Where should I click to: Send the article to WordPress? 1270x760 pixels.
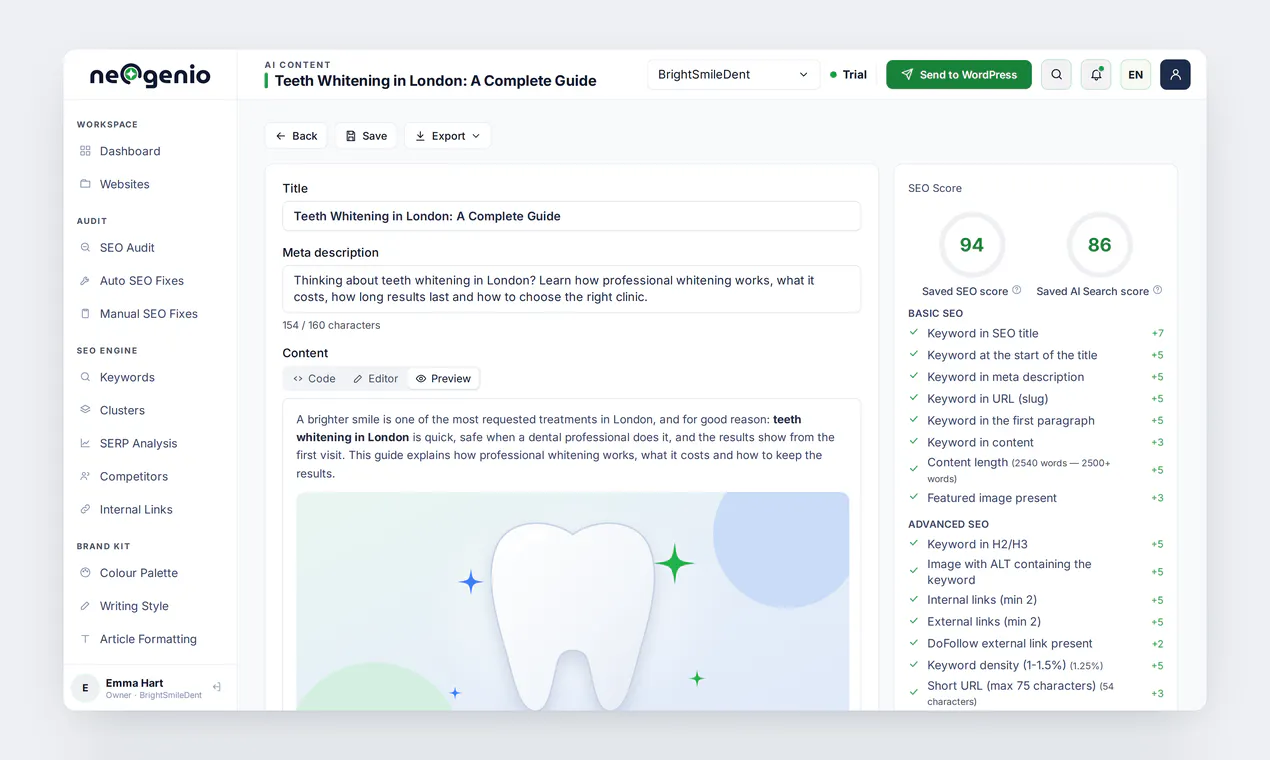coord(959,74)
